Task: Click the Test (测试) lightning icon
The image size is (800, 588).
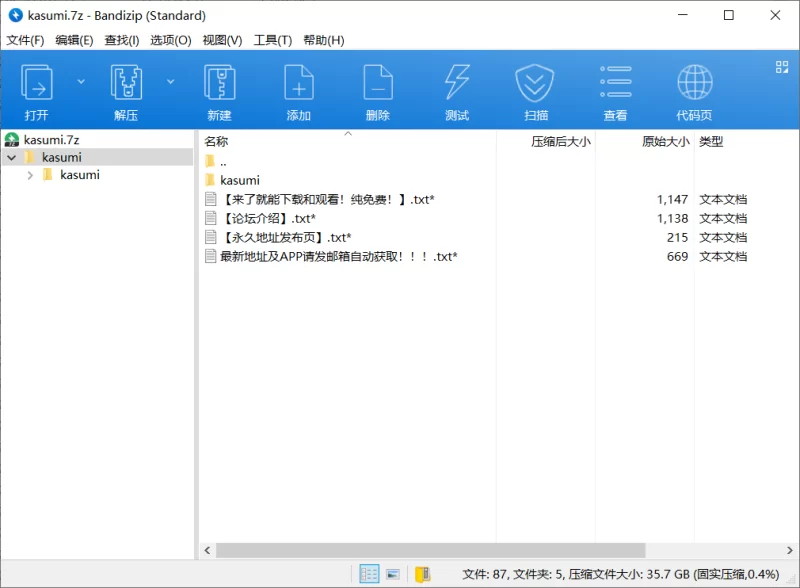Action: pos(457,82)
